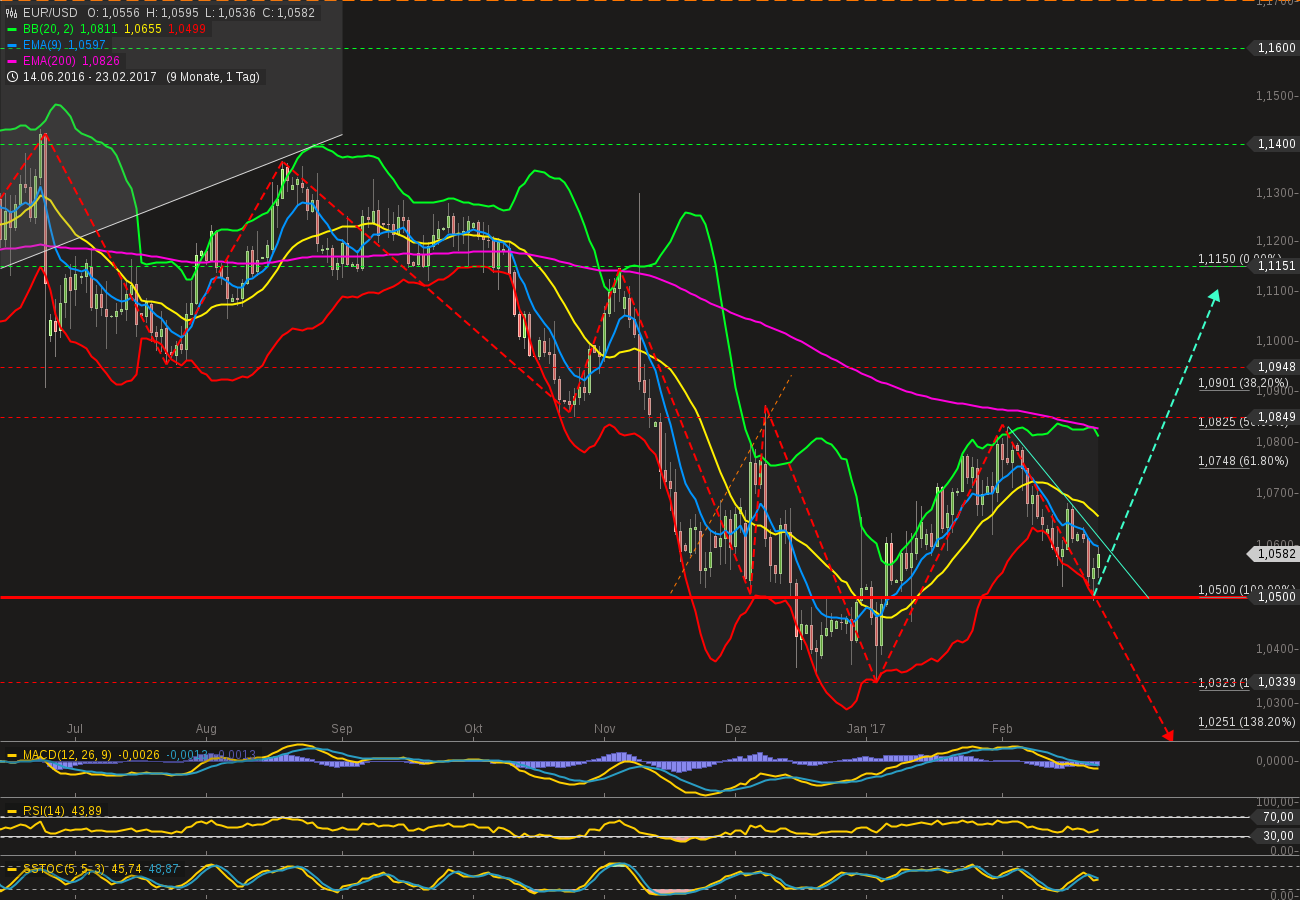Click the duration text (9 Monate, 1 Tag)

point(214,77)
